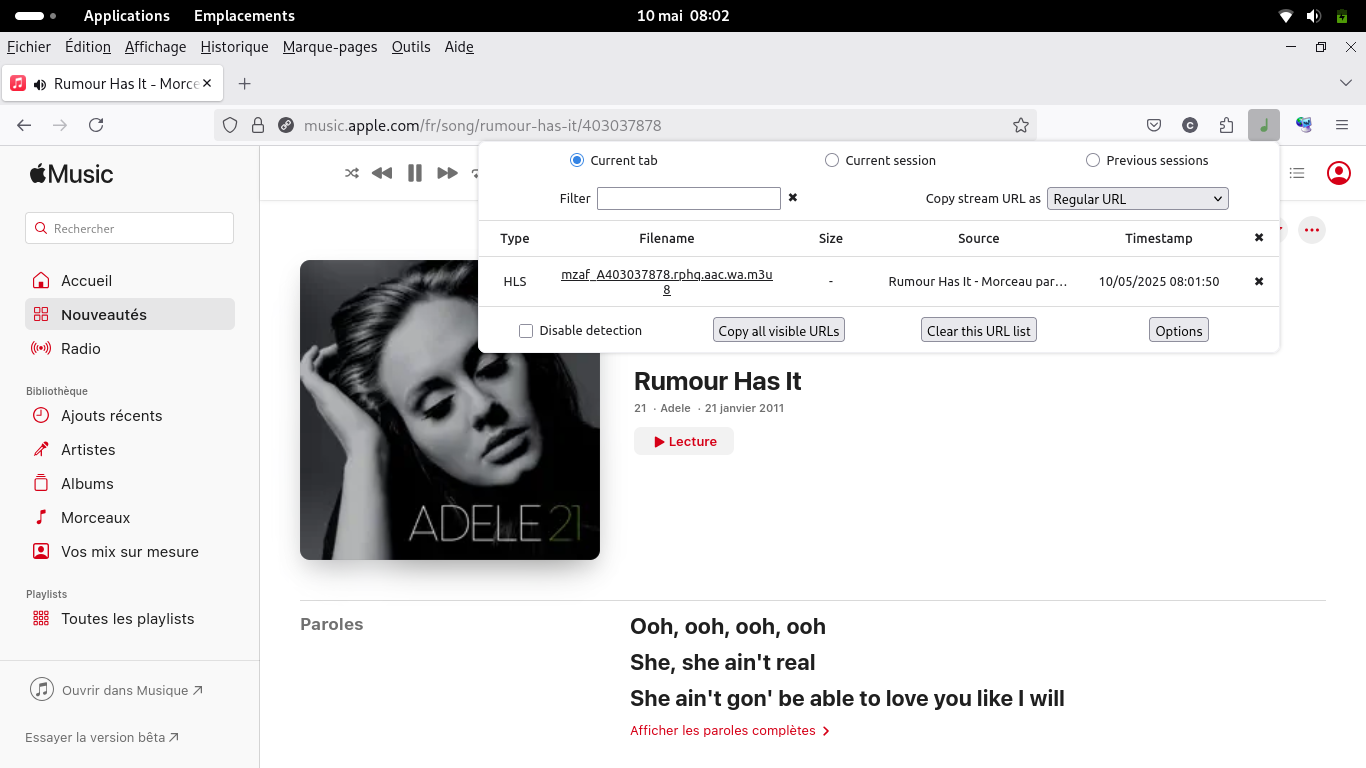Go to Accueil in the sidebar
1366x768 pixels.
pos(130,281)
